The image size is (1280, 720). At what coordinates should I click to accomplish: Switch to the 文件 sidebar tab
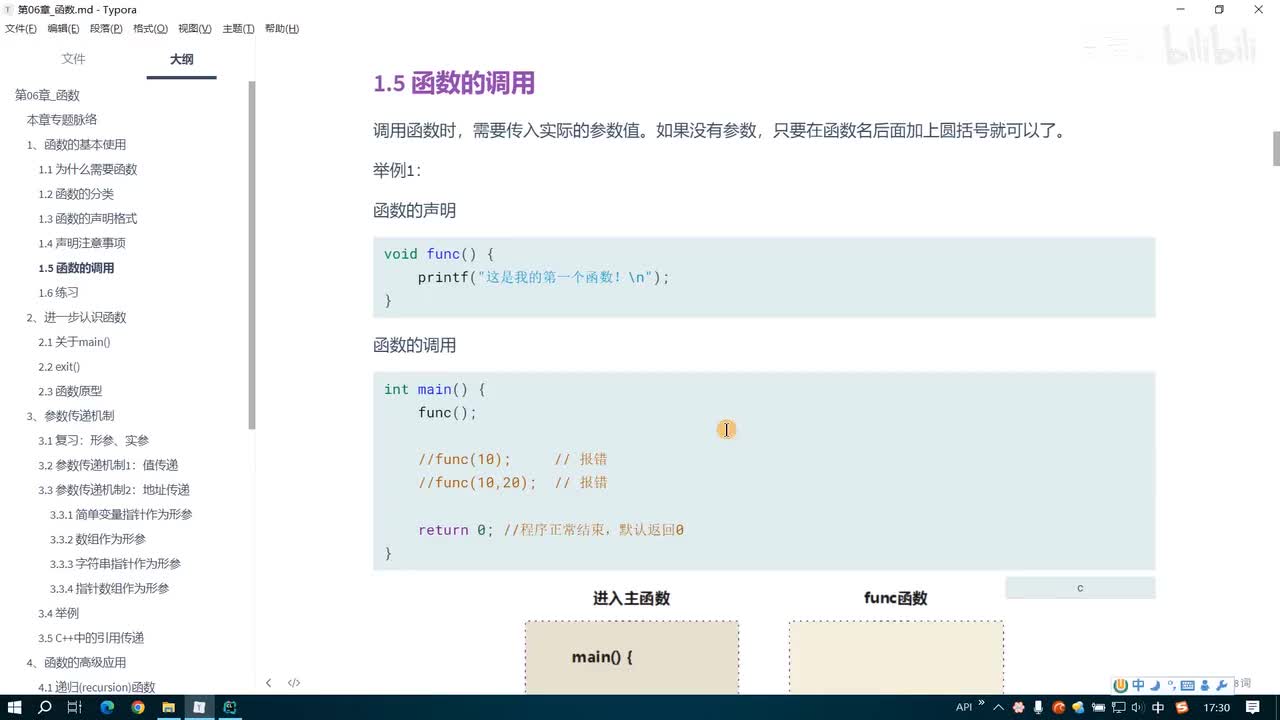[x=73, y=59]
